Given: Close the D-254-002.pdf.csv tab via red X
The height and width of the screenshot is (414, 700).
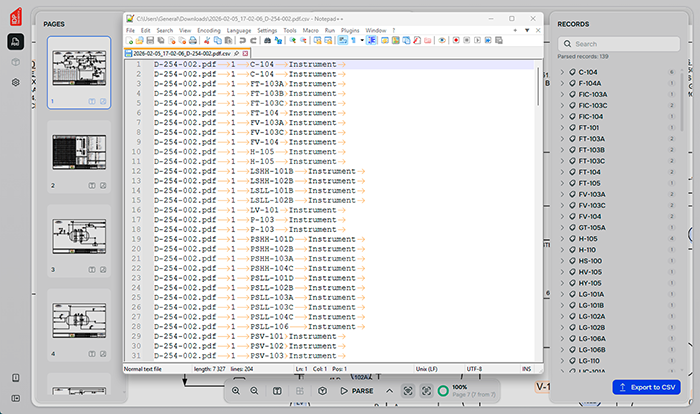Looking at the screenshot, I should 245,54.
